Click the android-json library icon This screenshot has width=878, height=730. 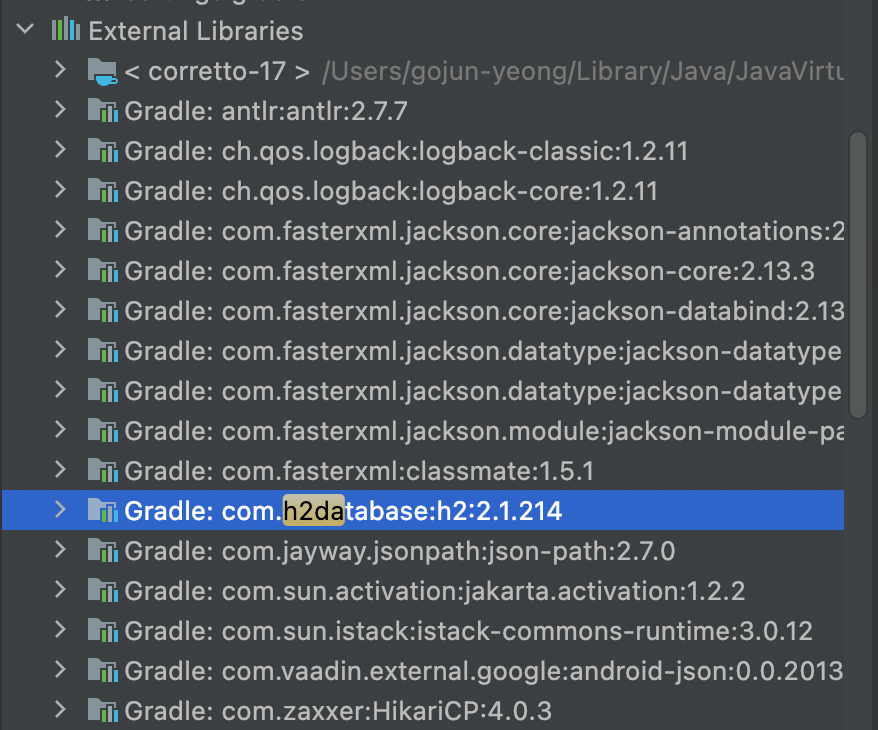(x=102, y=671)
